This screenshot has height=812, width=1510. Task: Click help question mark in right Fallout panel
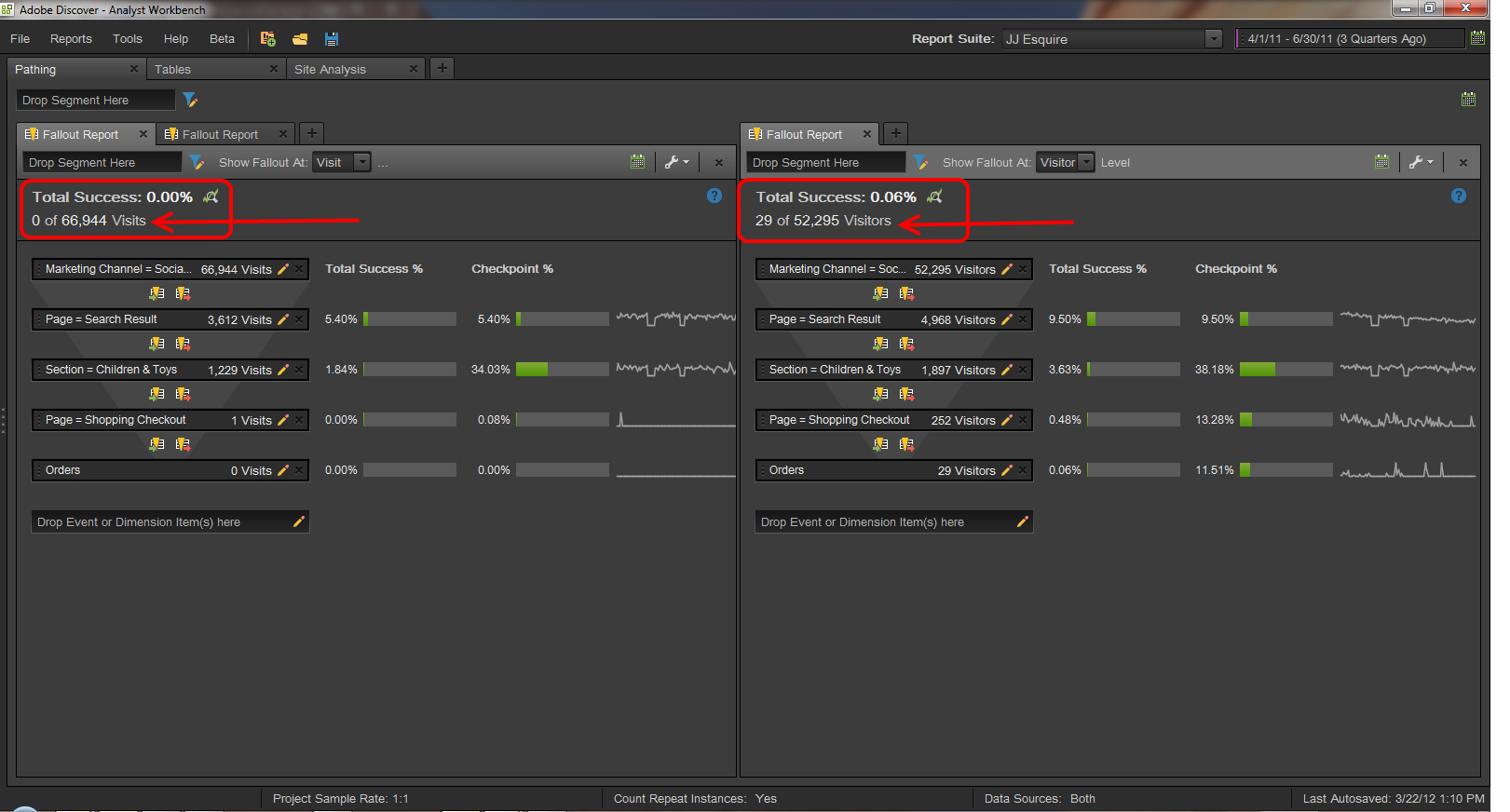(1459, 196)
